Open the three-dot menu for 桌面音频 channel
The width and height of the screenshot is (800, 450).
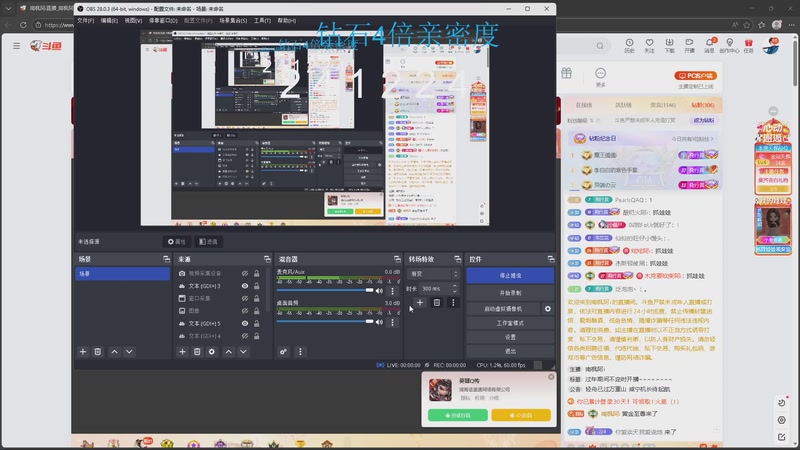tap(392, 322)
